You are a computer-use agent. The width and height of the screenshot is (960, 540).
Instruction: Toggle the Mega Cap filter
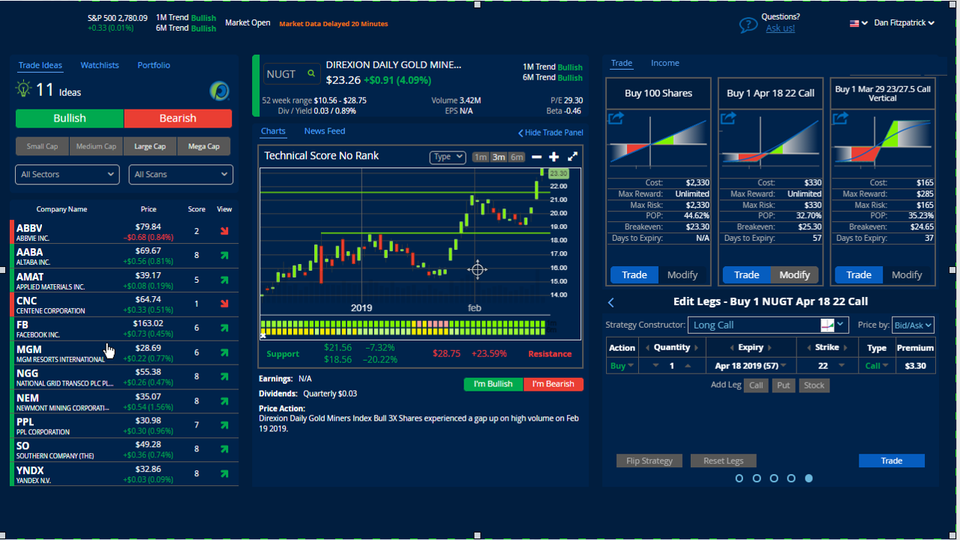204,146
